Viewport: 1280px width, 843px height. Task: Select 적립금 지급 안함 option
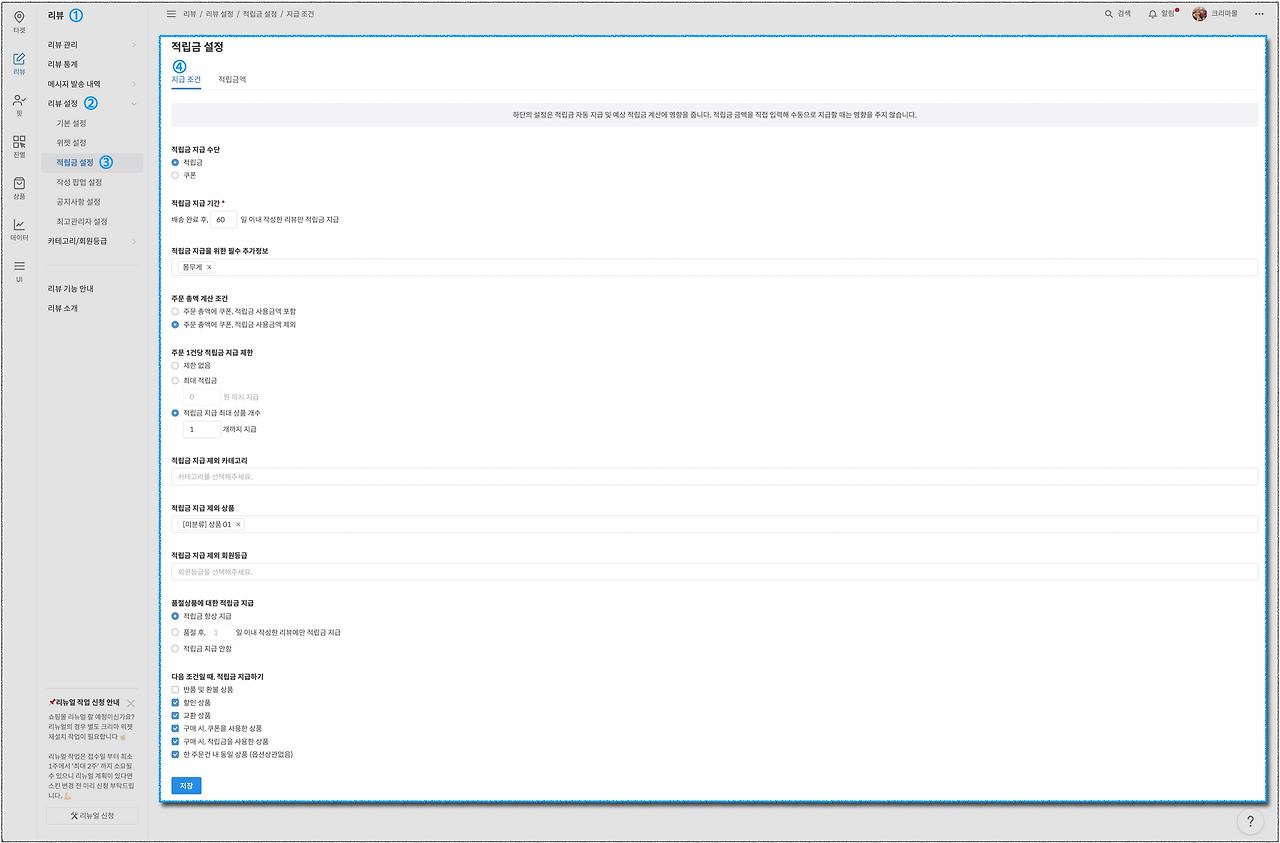[175, 648]
